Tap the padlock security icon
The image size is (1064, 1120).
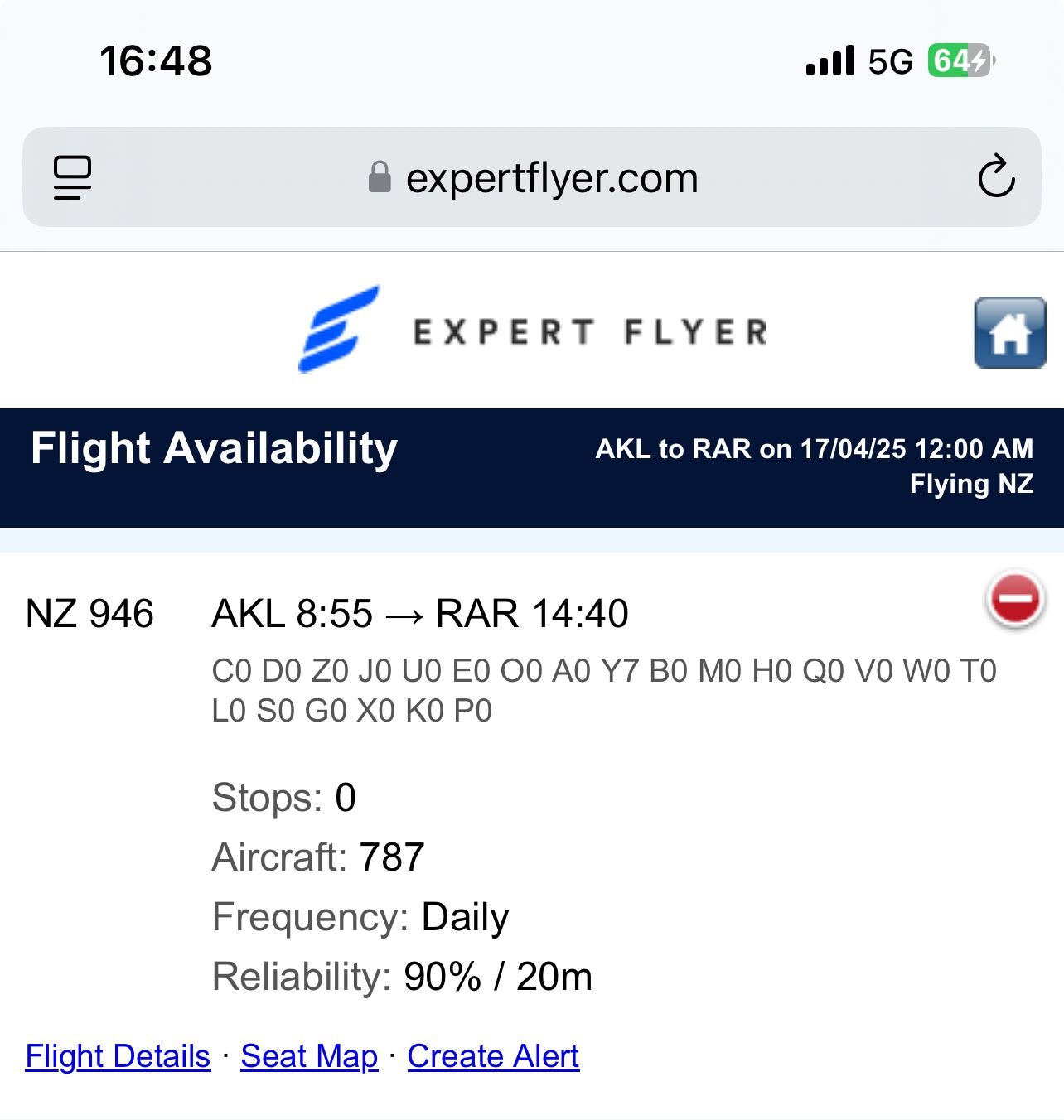point(380,177)
